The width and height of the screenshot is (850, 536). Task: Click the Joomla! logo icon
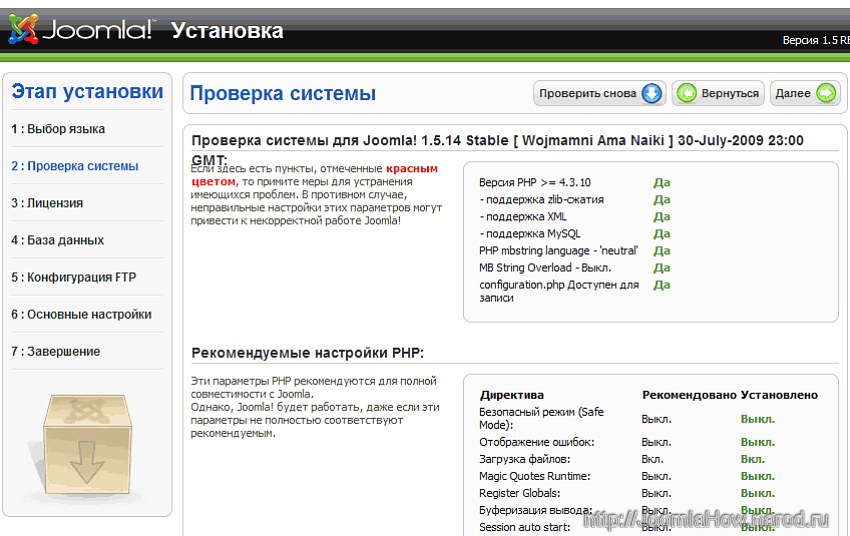(23, 29)
